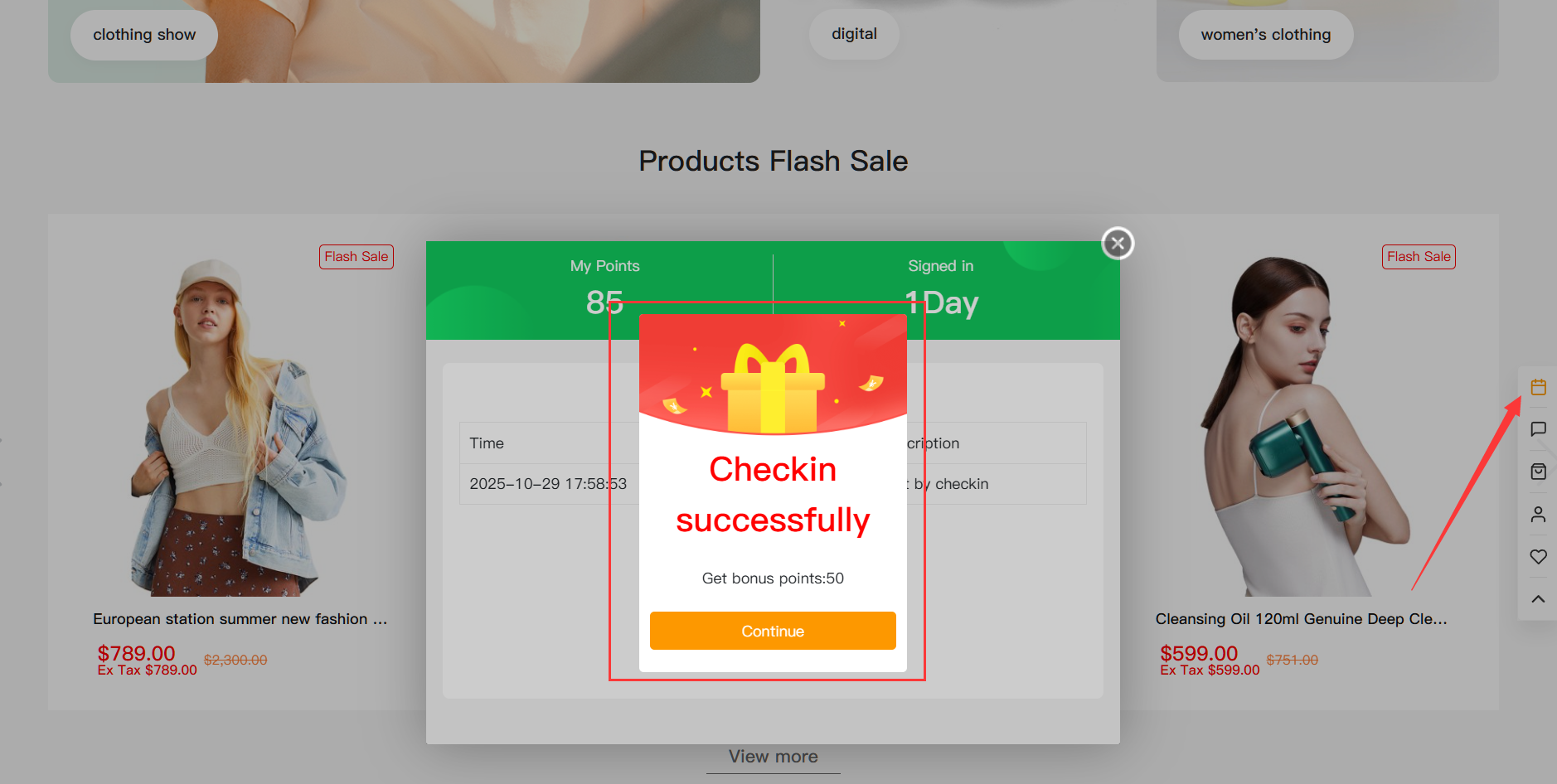Select the digital category label
Viewport: 1557px width, 784px height.
pos(854,34)
